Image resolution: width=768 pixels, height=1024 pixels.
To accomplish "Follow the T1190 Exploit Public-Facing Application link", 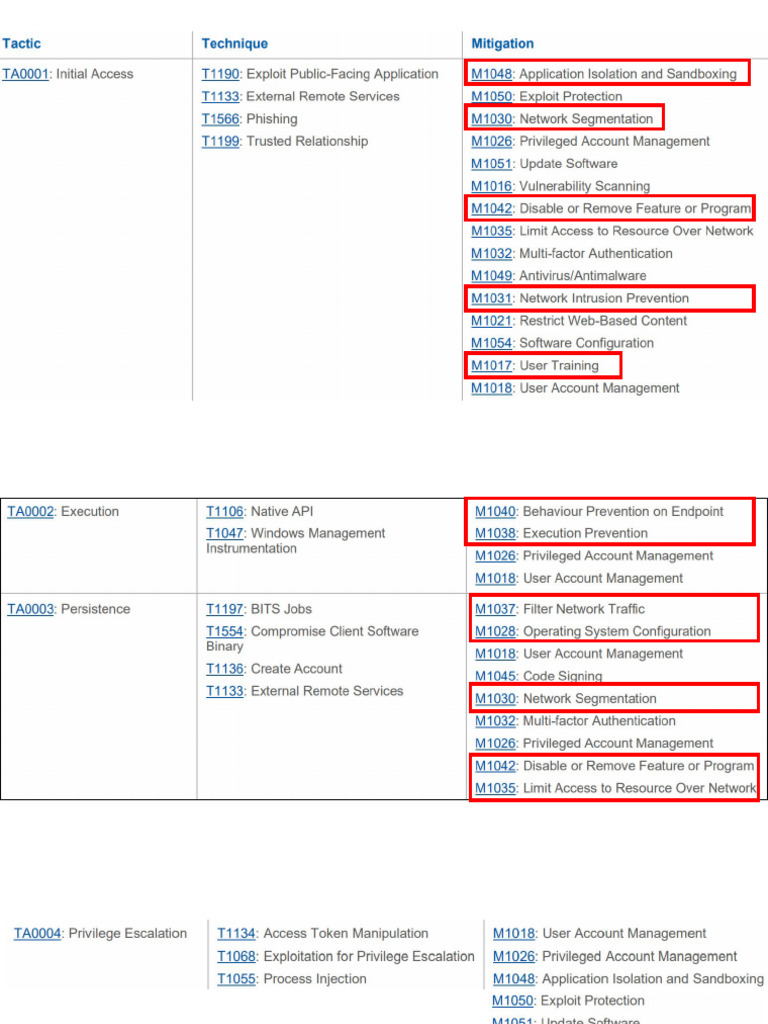I will (x=221, y=74).
